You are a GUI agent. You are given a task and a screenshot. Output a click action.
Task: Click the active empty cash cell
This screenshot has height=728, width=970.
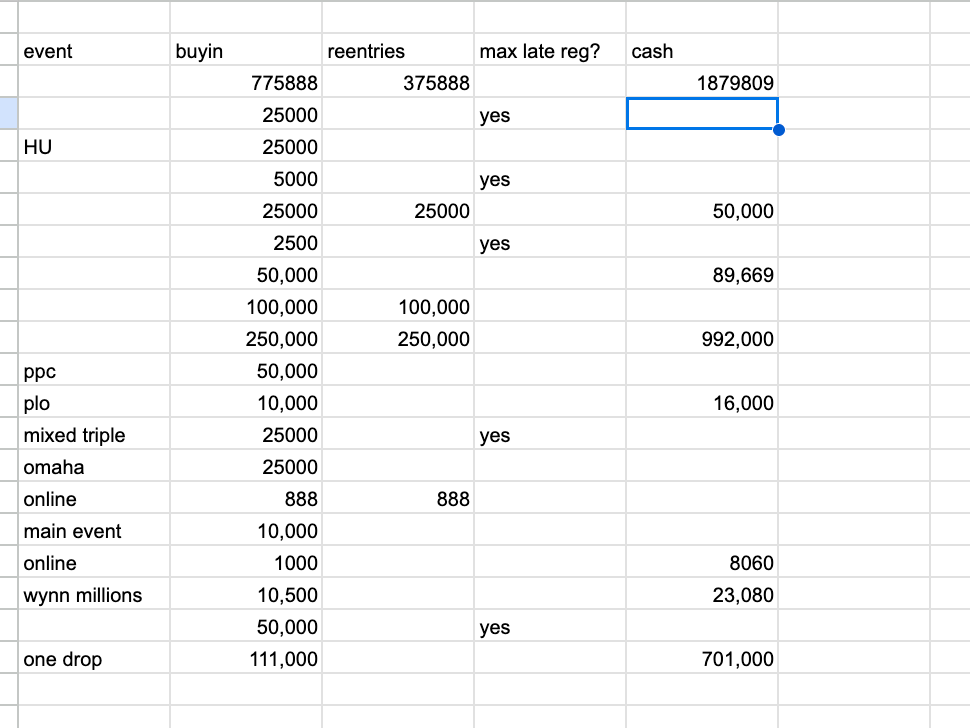click(702, 114)
